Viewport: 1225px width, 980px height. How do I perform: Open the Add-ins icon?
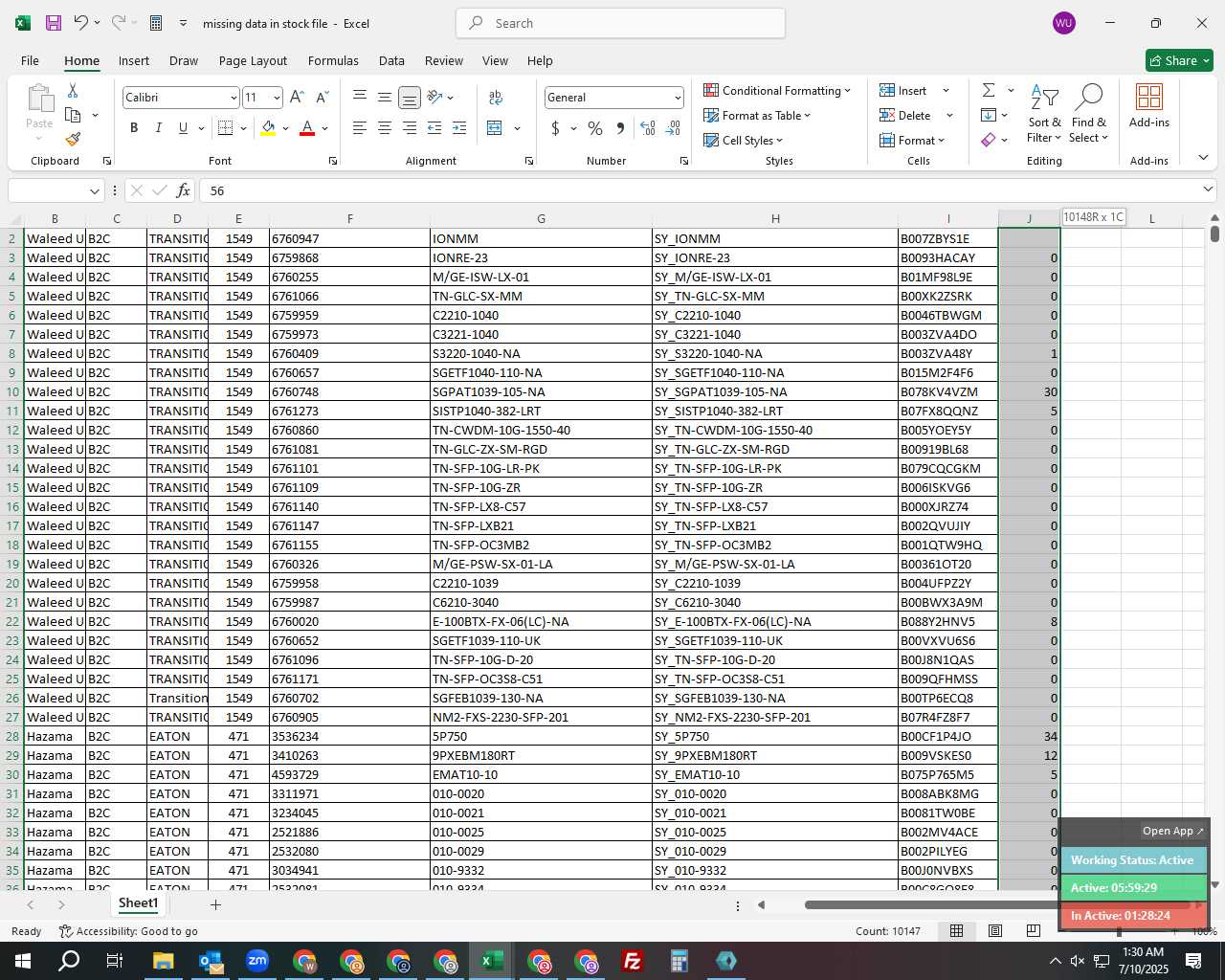pos(1148,105)
